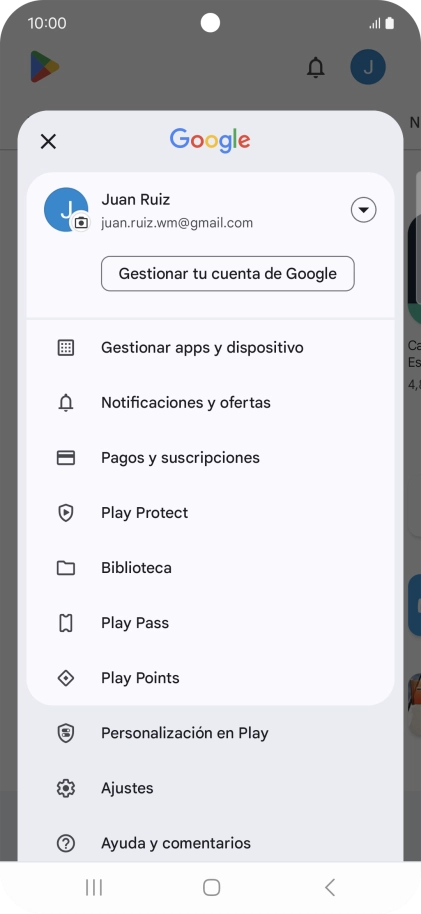Tap Android back navigation button

(x=329, y=887)
